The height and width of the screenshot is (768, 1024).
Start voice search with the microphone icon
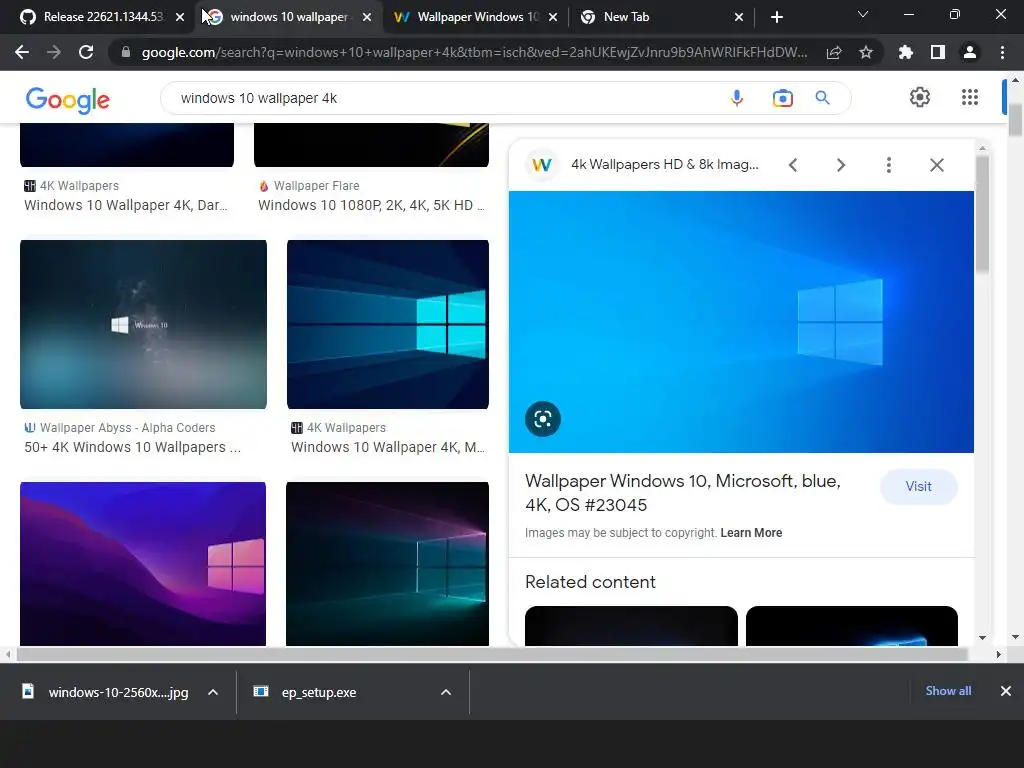pos(737,98)
